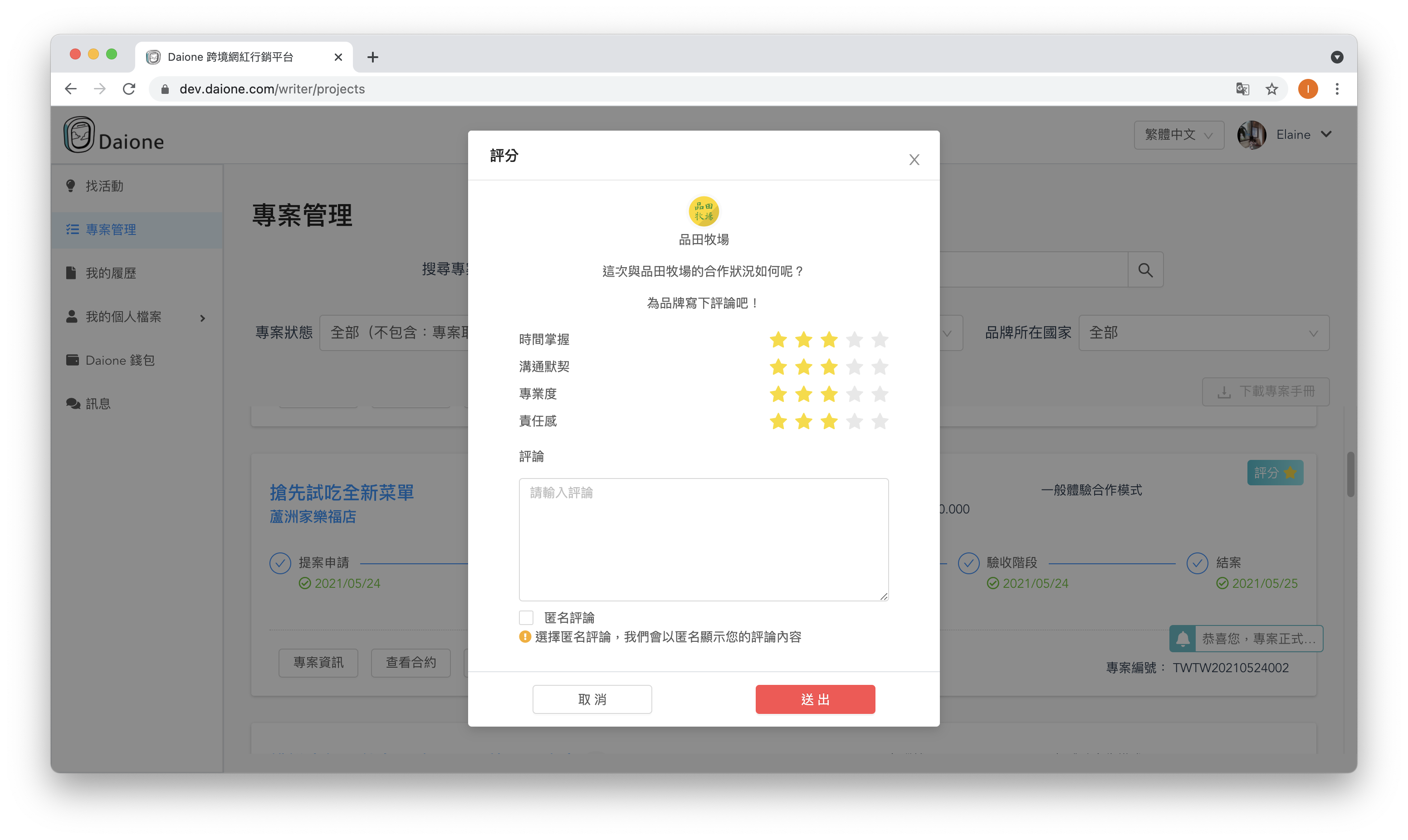Set 時間掌握 rating to four stars
The height and width of the screenshot is (840, 1408).
[855, 340]
